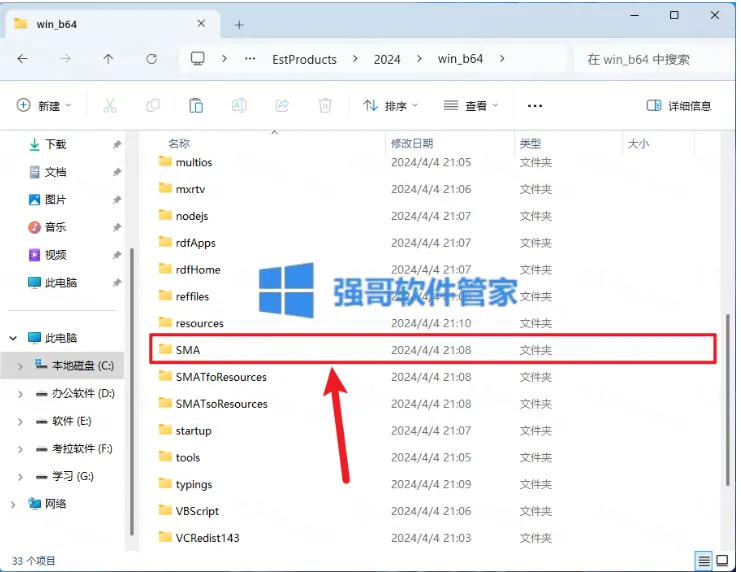Click chevron after EstProducts breadcrumb

tap(355, 59)
